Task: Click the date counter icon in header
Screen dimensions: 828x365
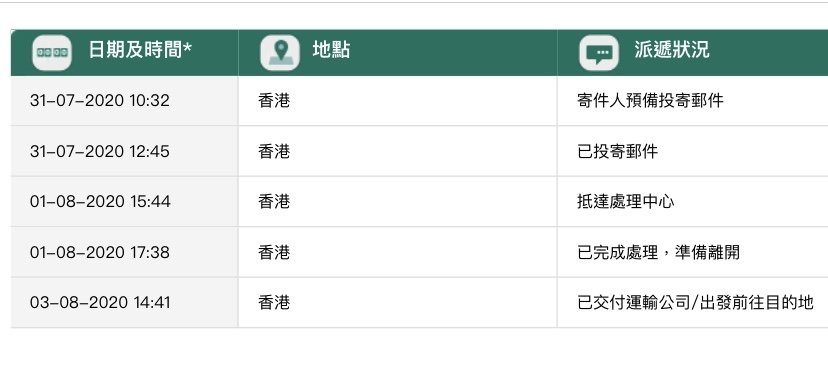Action: (x=52, y=52)
